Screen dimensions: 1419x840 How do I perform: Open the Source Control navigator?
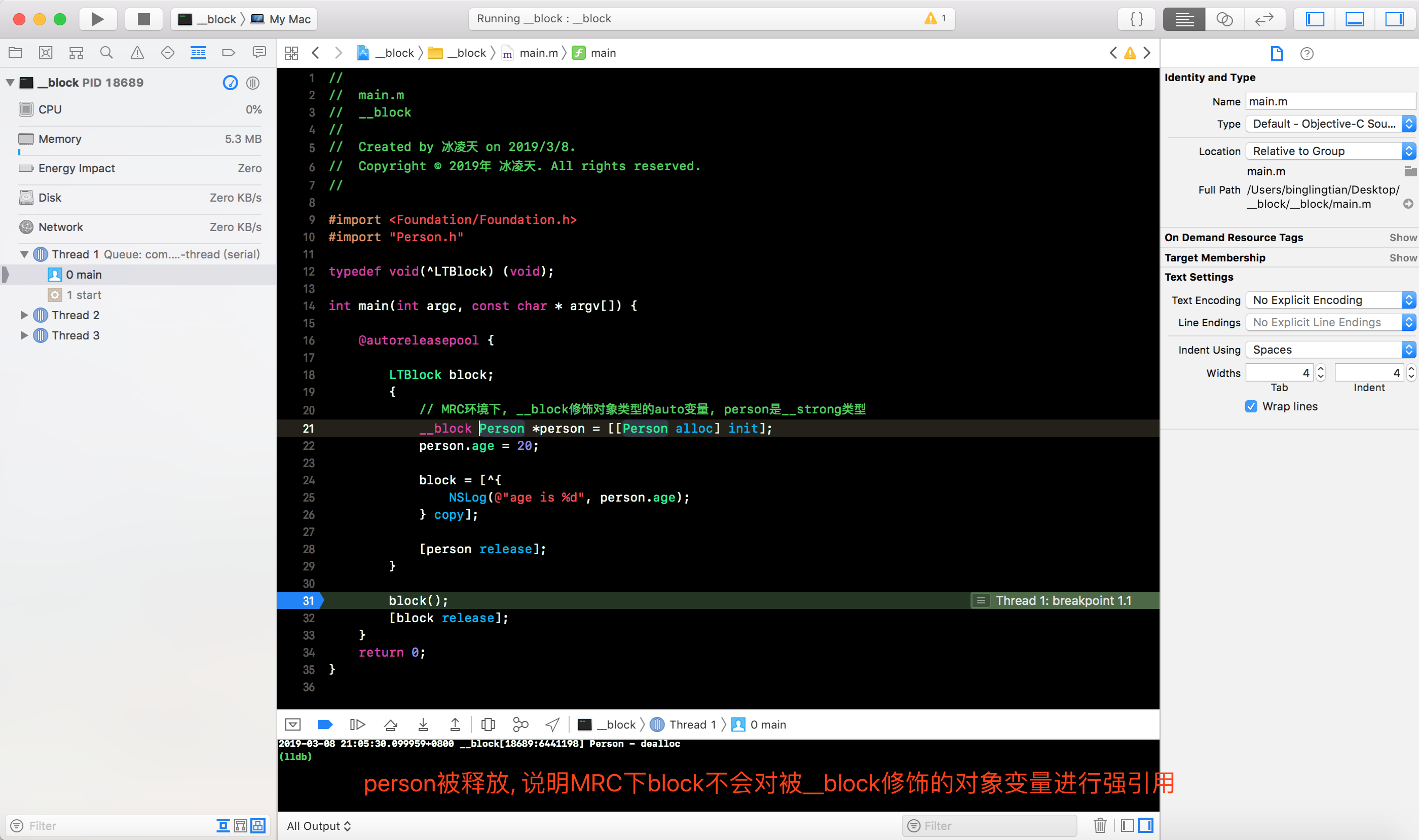46,53
